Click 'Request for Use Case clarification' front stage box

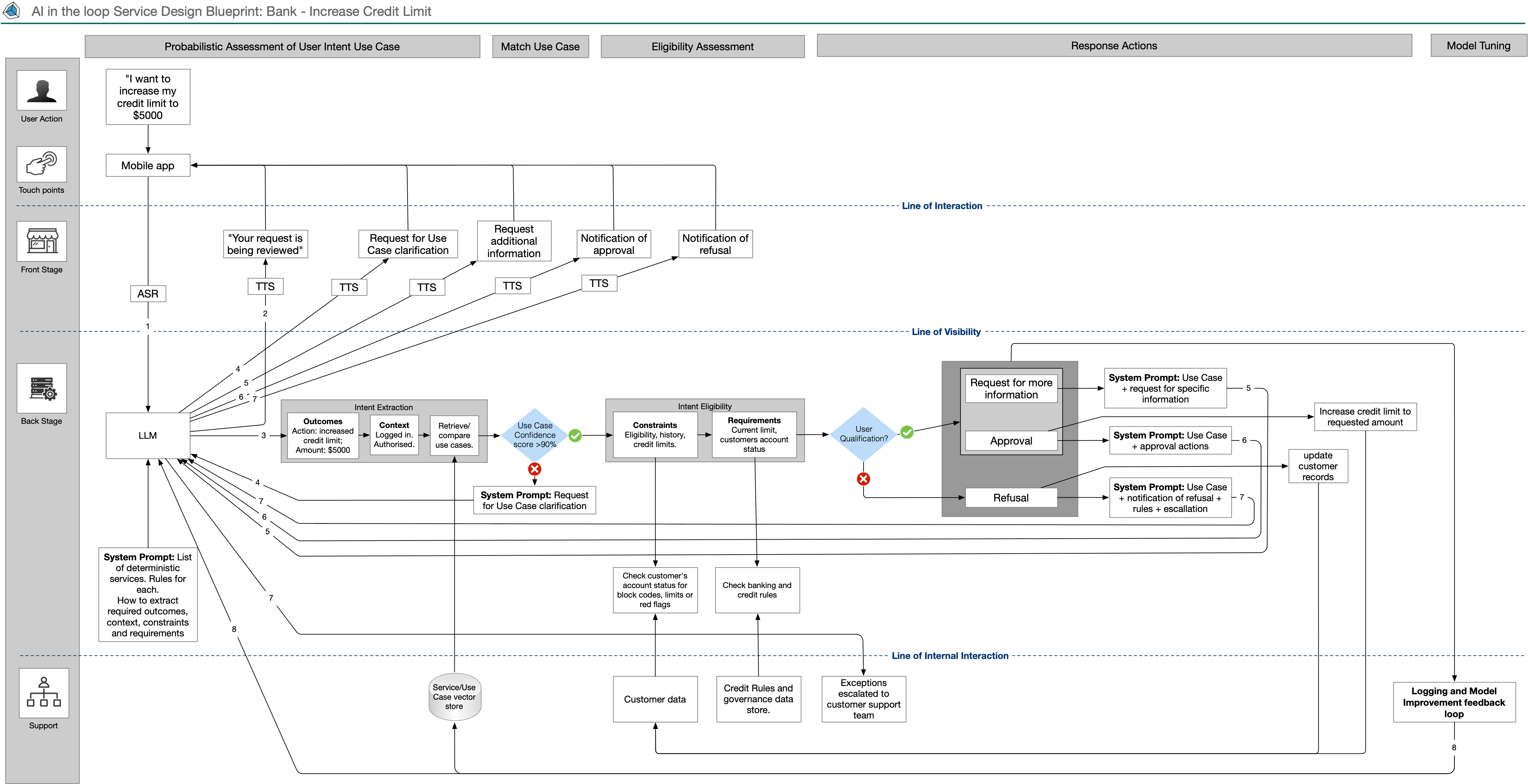[408, 244]
